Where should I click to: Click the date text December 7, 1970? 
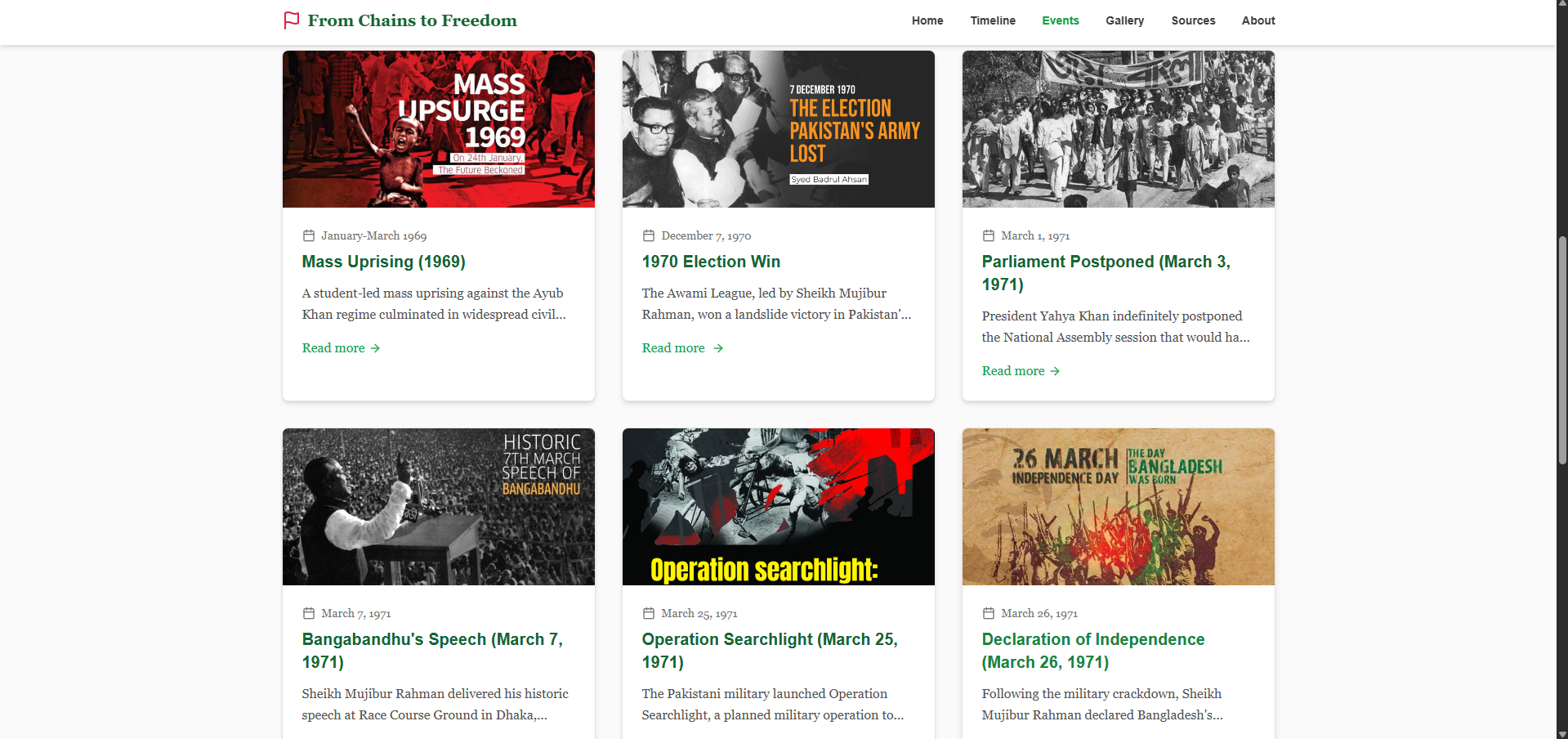click(x=706, y=235)
